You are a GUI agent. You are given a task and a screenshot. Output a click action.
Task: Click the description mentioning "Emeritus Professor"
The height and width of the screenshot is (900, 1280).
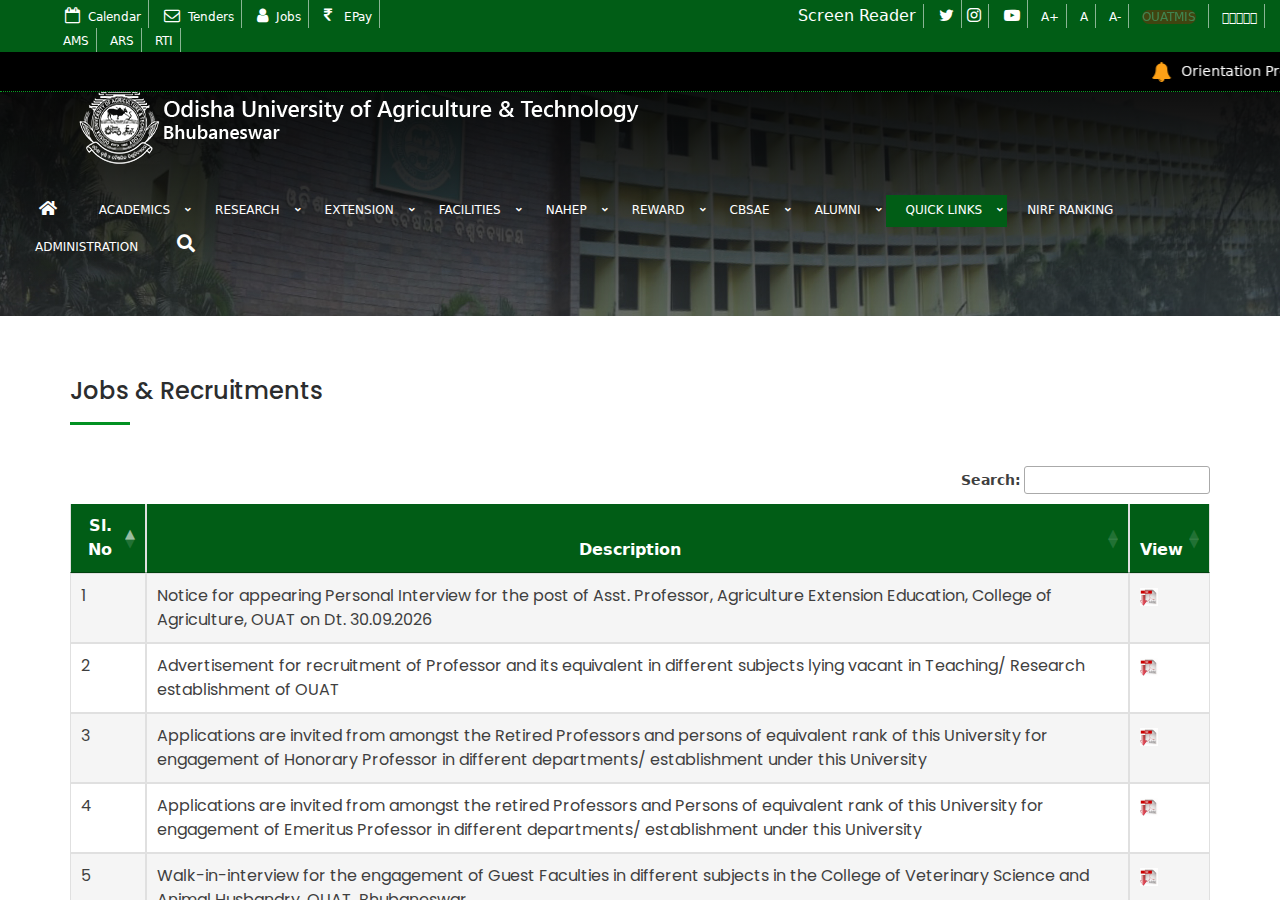600,817
